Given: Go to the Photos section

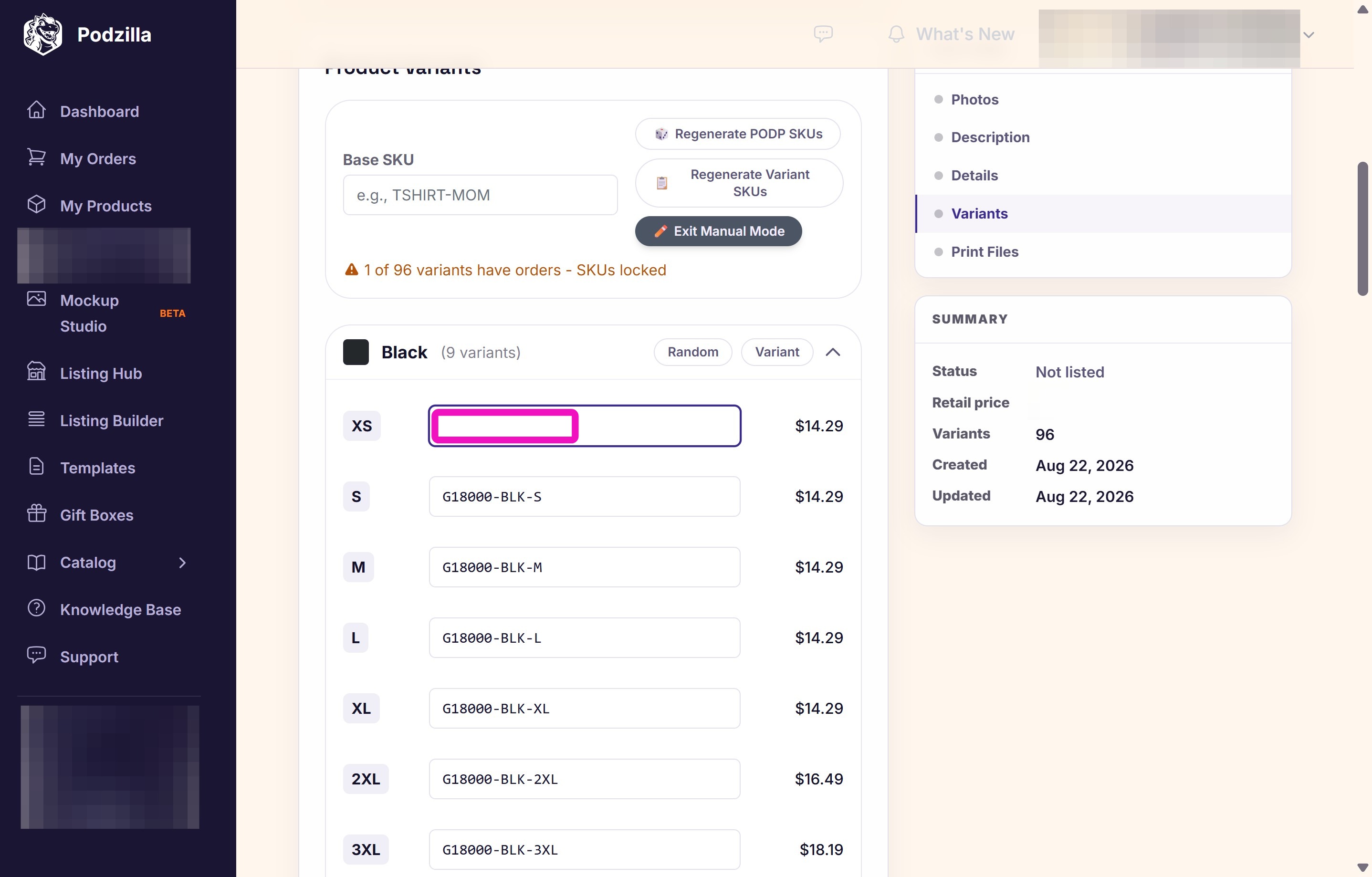Looking at the screenshot, I should (975, 100).
